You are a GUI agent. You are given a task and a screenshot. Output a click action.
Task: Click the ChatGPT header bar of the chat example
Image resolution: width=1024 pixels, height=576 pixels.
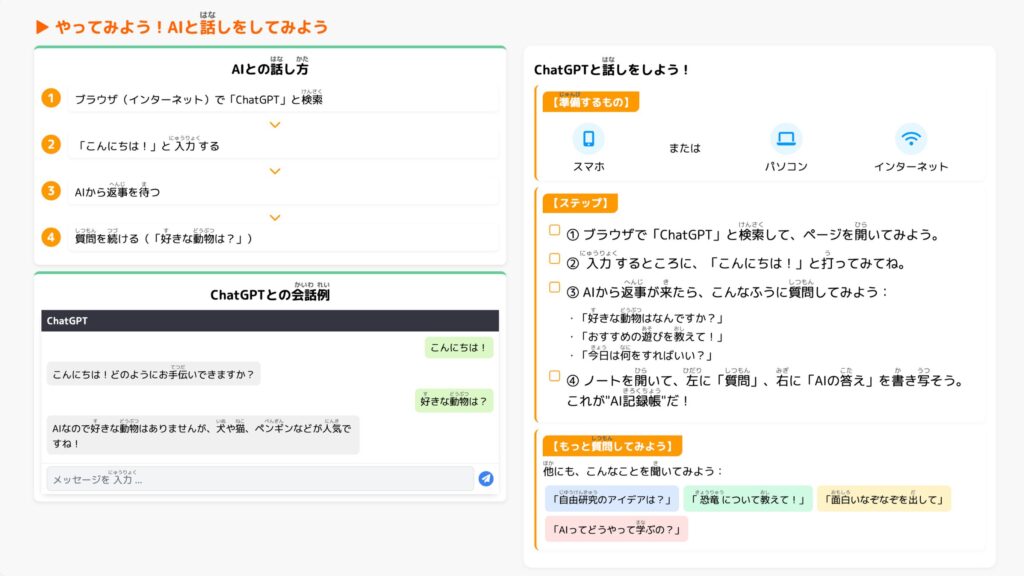[x=270, y=321]
